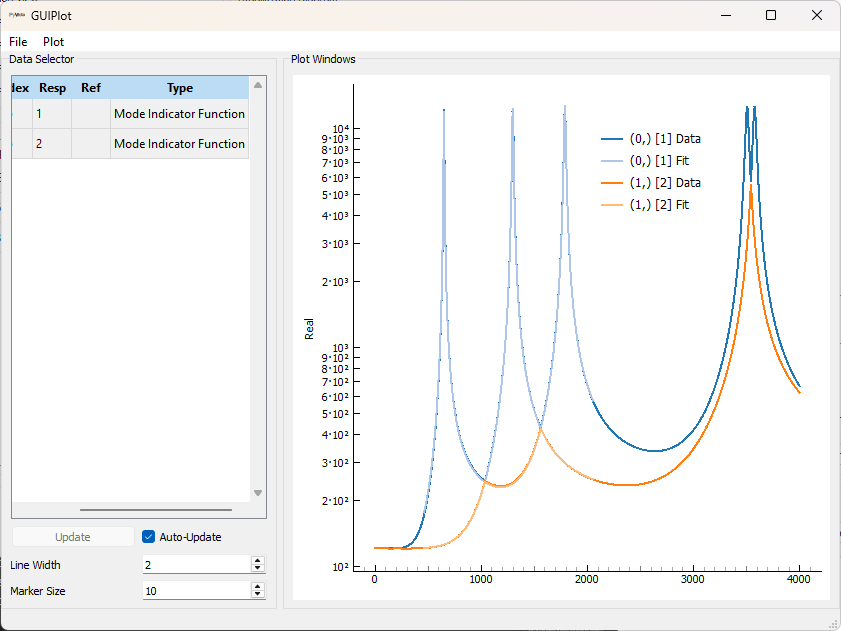Viewport: 841px width, 631px height.
Task: Increase Line Width with the up arrow
Action: coord(257,561)
